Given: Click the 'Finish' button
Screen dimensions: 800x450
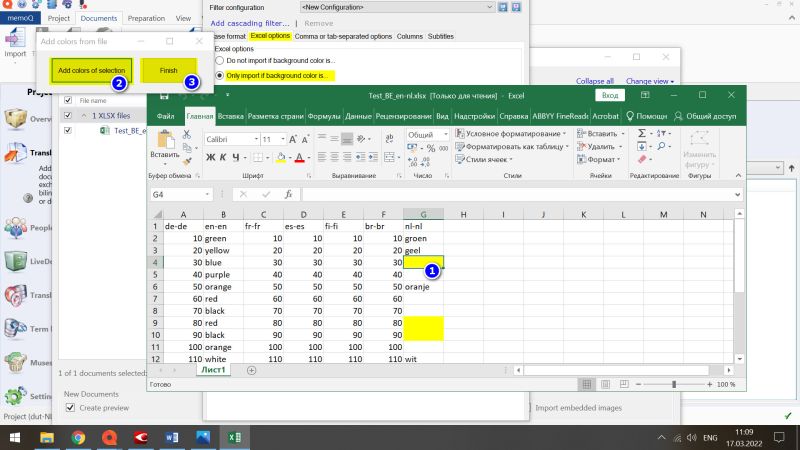Looking at the screenshot, I should pyautogui.click(x=168, y=70).
